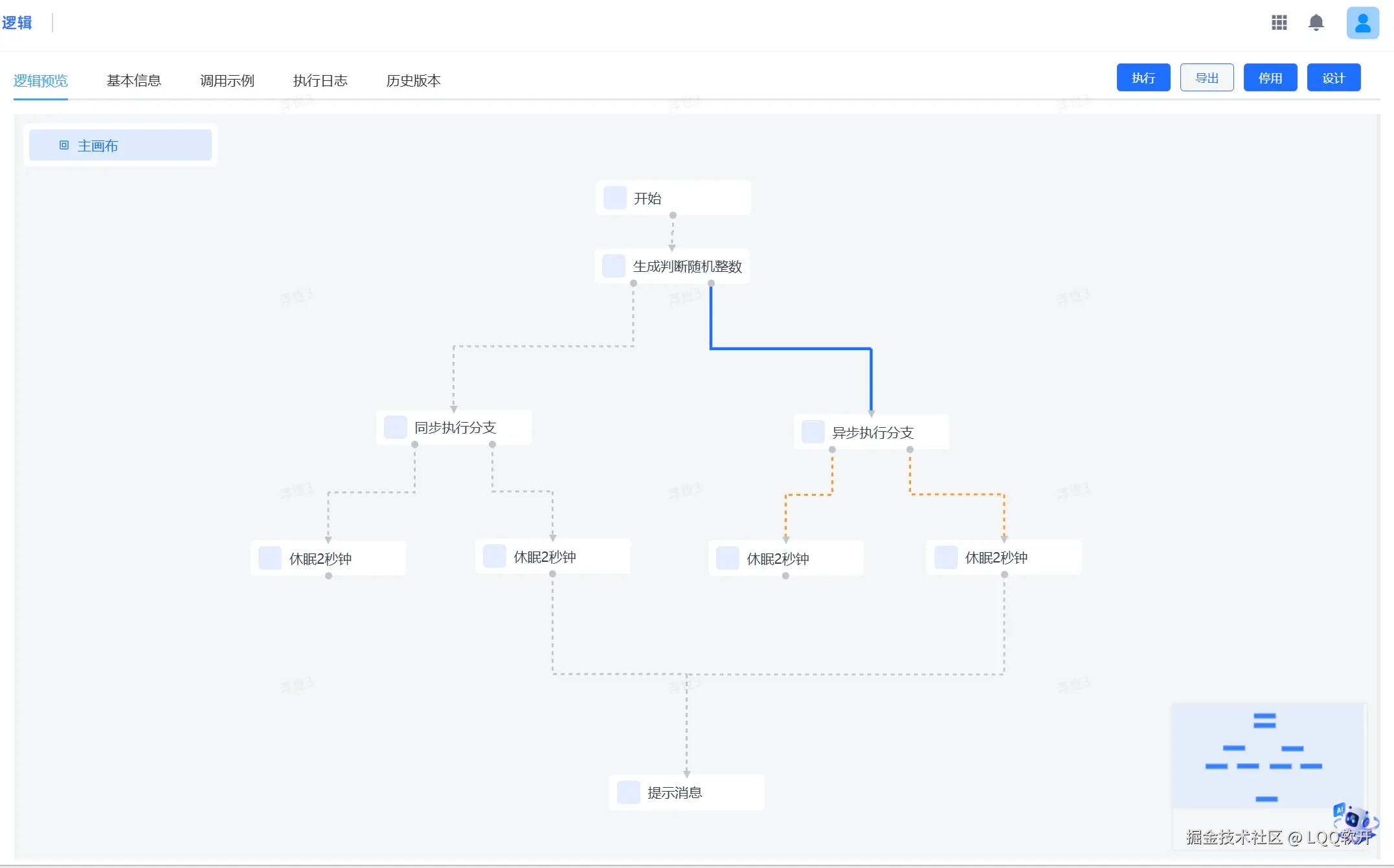
Task: Select the 生成判断随机整数 node icon
Action: pos(613,266)
